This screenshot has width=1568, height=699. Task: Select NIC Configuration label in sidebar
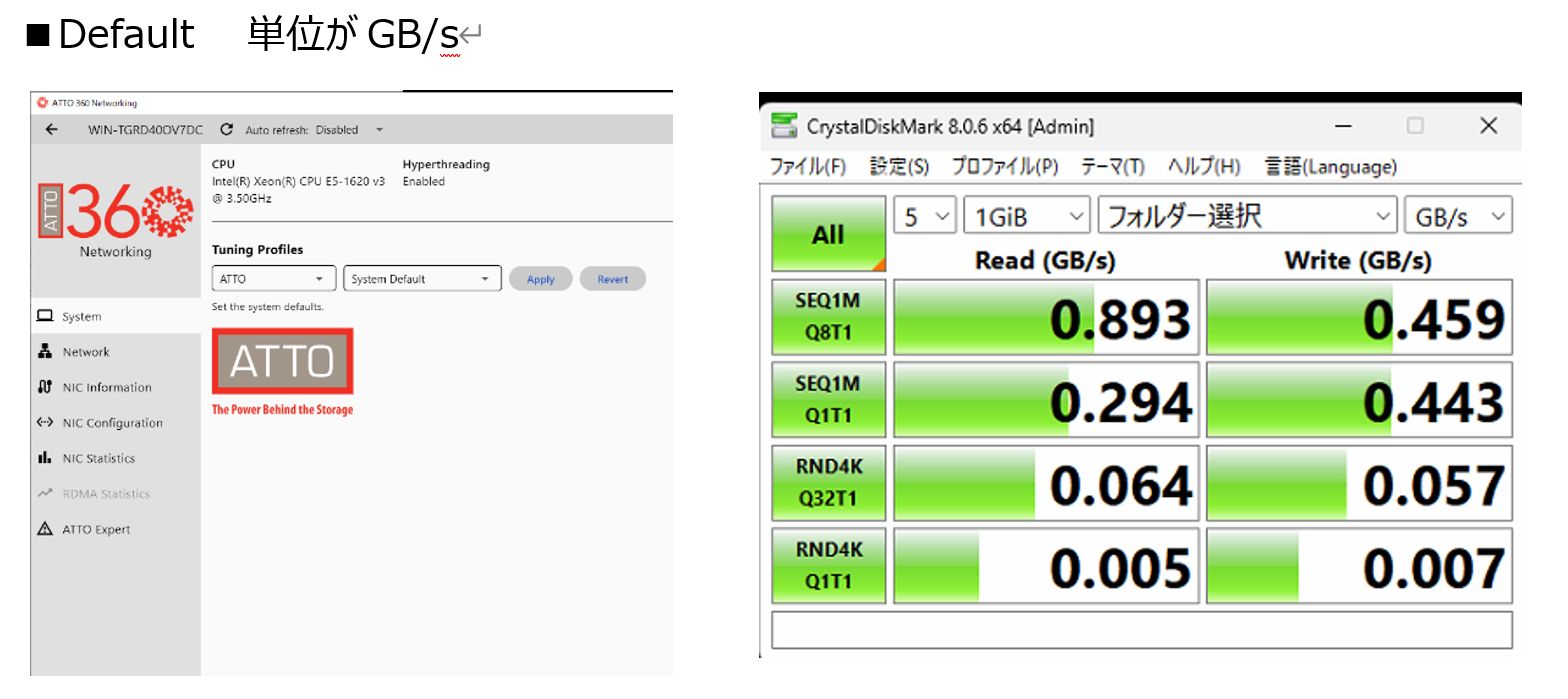click(x=112, y=423)
